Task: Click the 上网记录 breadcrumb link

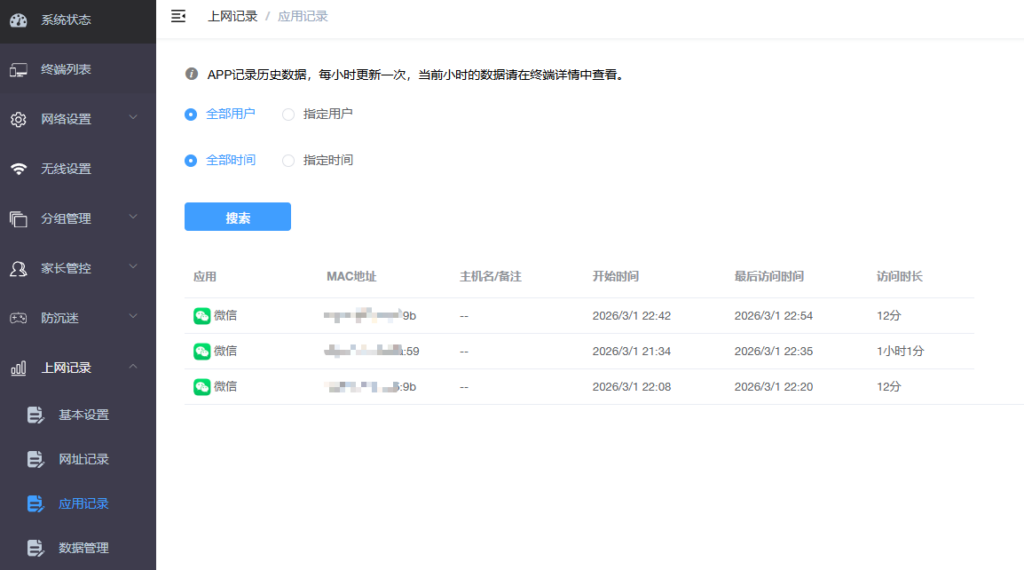Action: click(232, 16)
